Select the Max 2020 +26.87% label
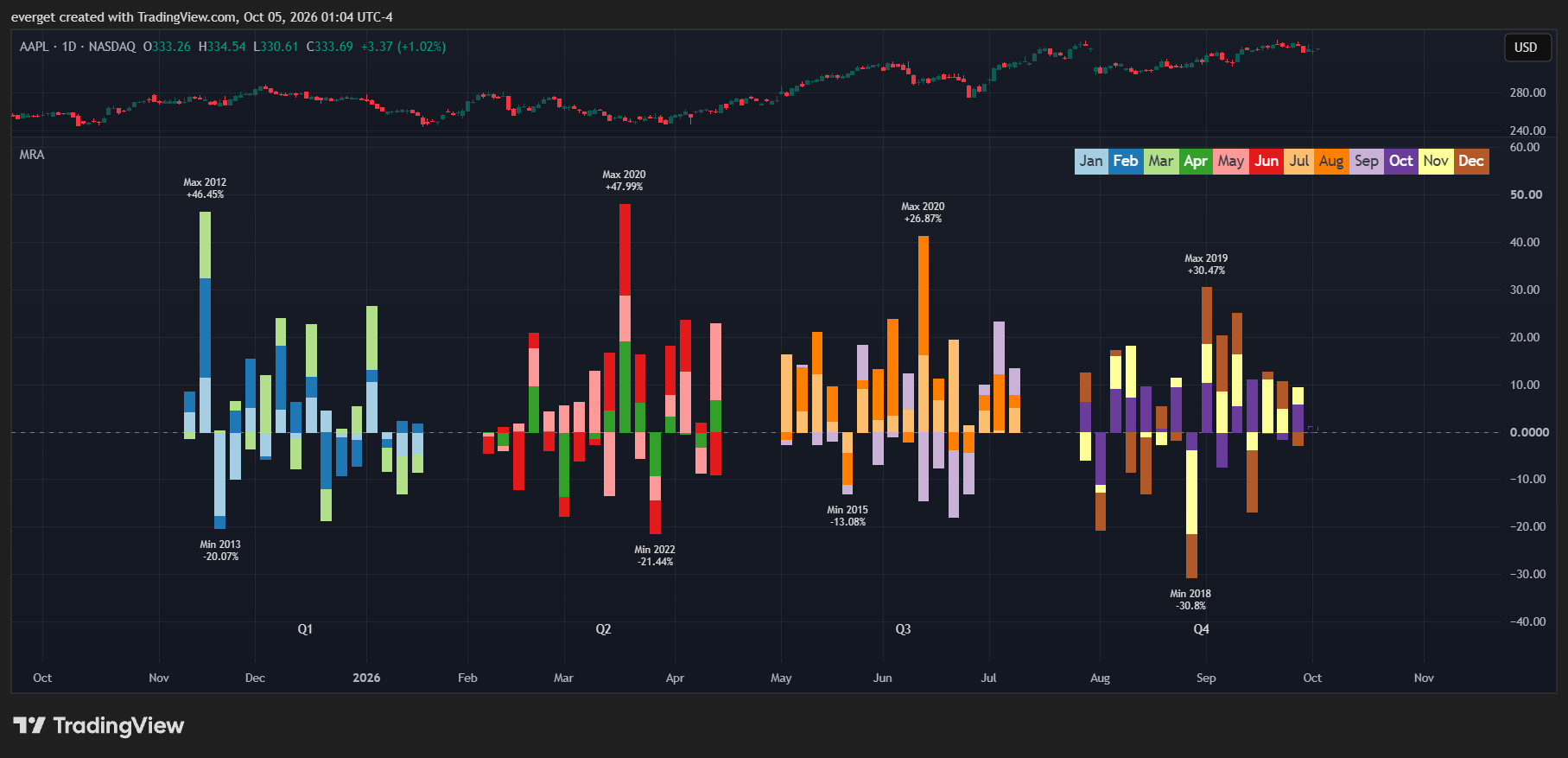1568x758 pixels. (923, 213)
